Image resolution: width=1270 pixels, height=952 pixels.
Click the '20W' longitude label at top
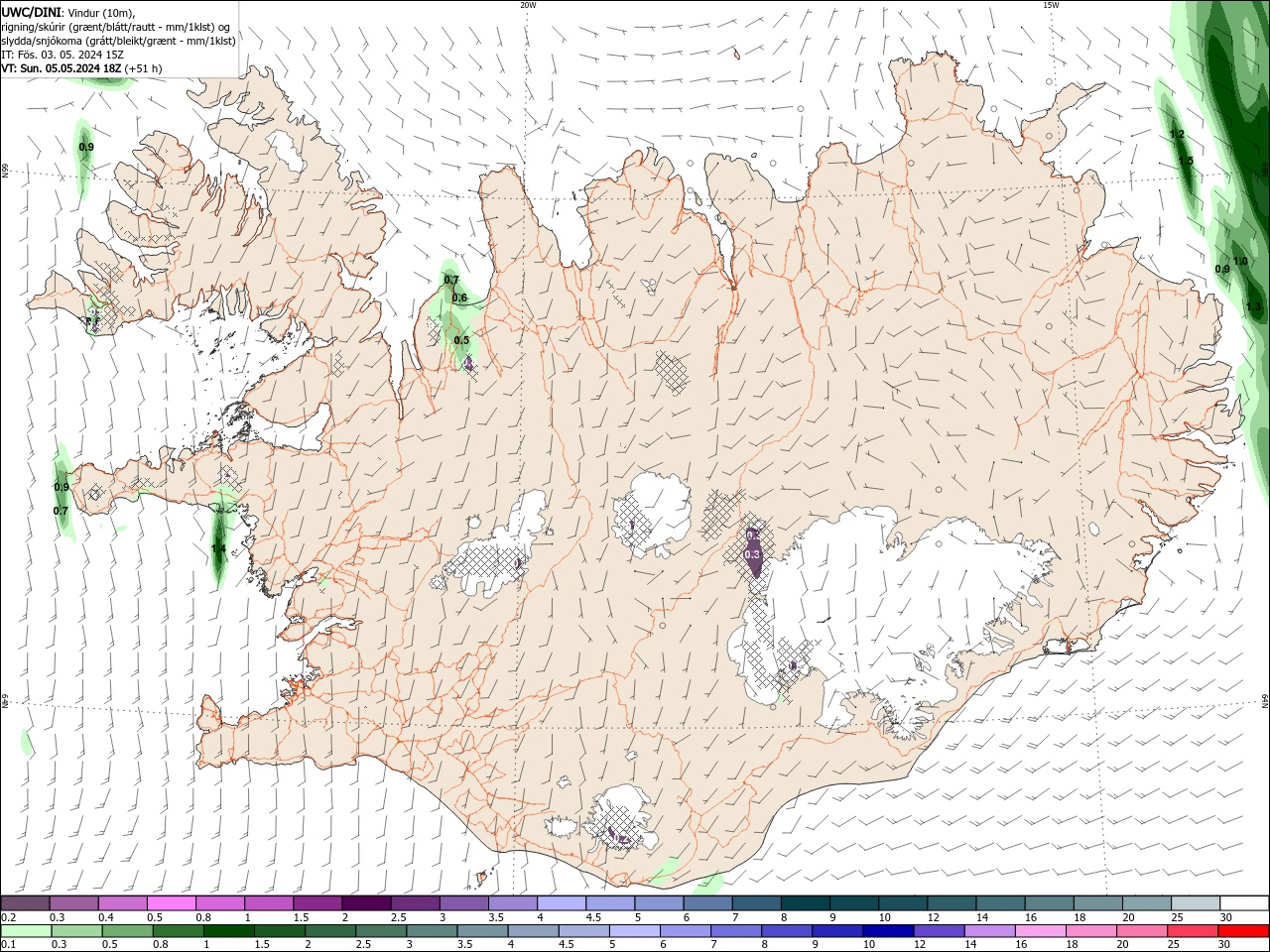(x=528, y=5)
